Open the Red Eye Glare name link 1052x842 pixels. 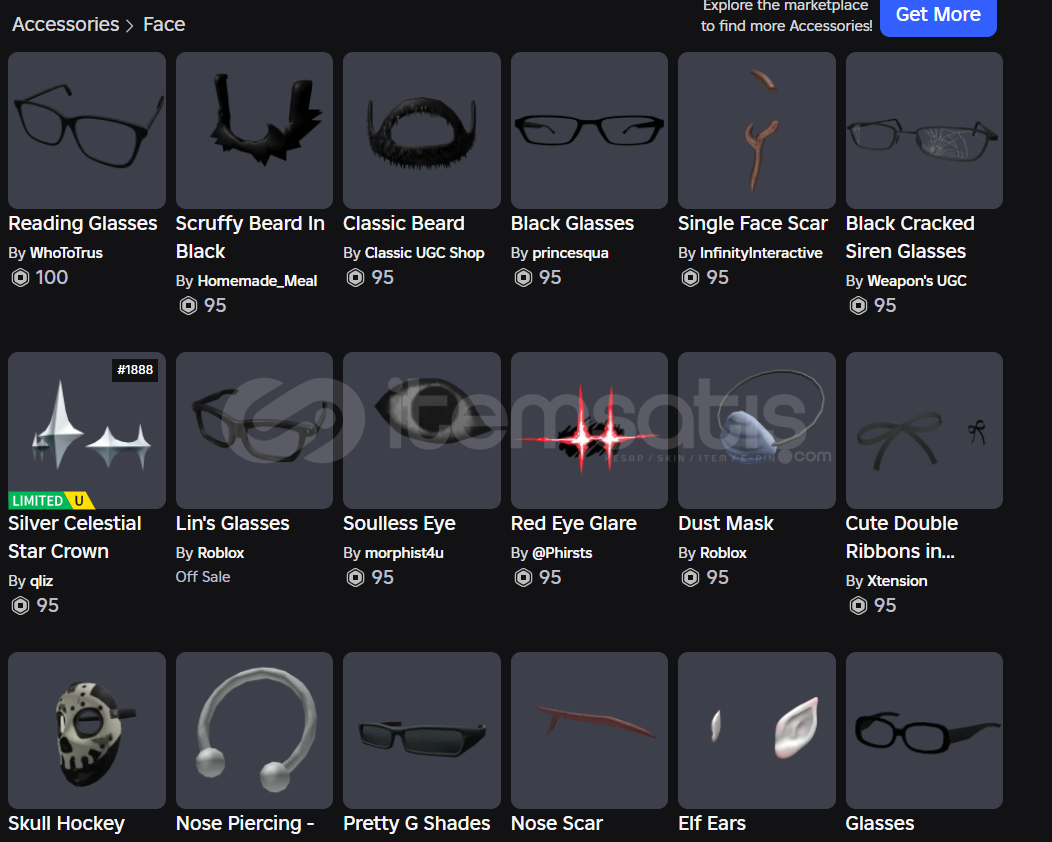(x=574, y=523)
